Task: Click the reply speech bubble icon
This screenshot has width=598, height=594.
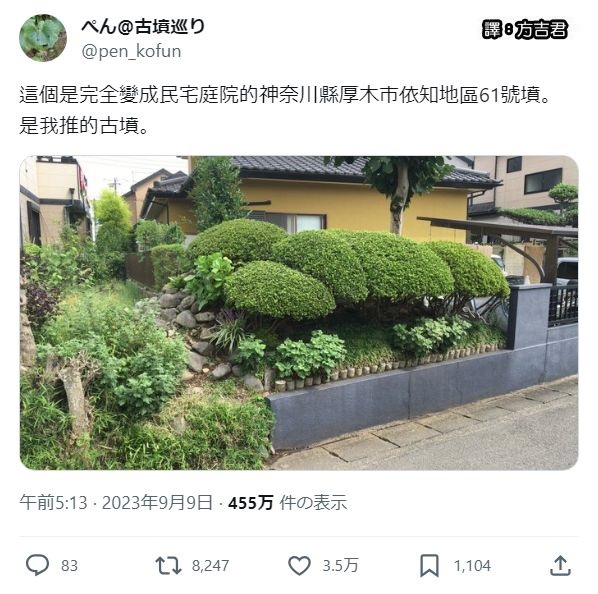Action: [x=37, y=565]
